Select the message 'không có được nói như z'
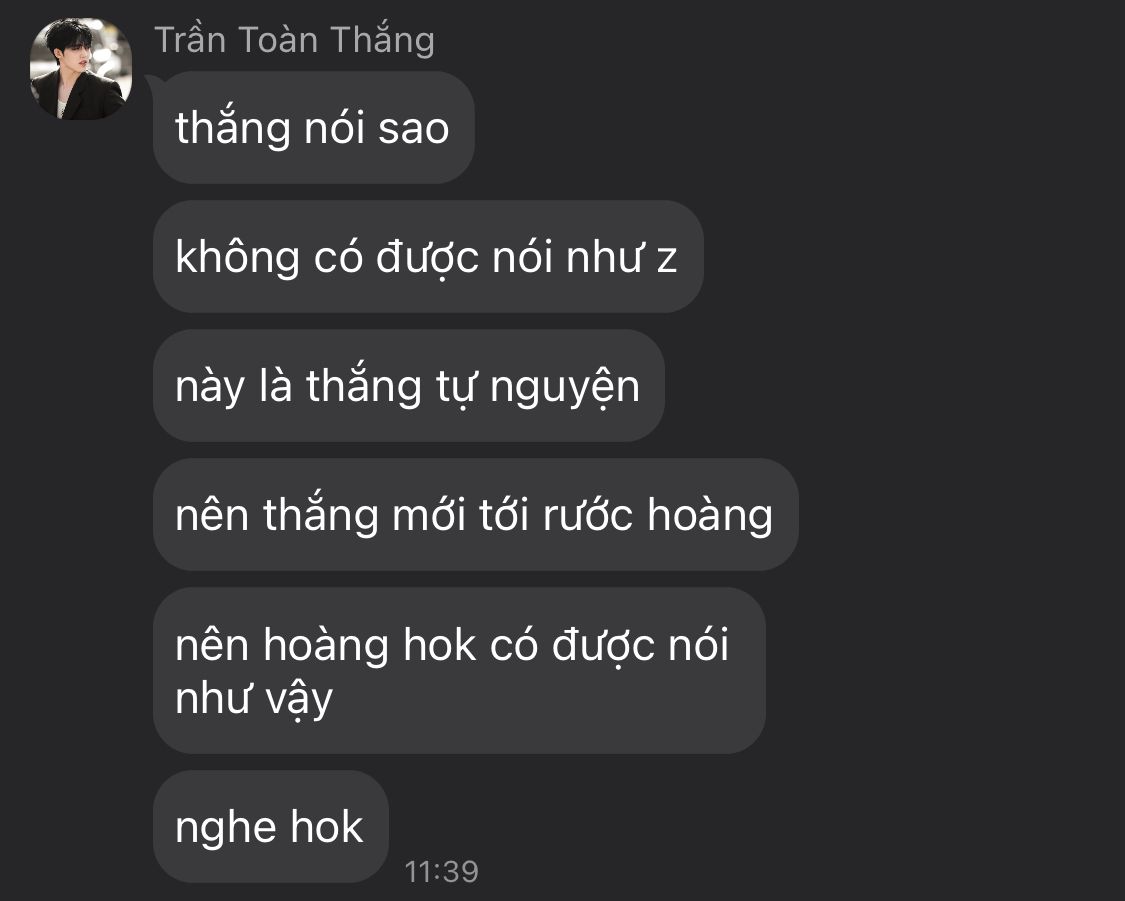The height and width of the screenshot is (901, 1125). tap(428, 257)
